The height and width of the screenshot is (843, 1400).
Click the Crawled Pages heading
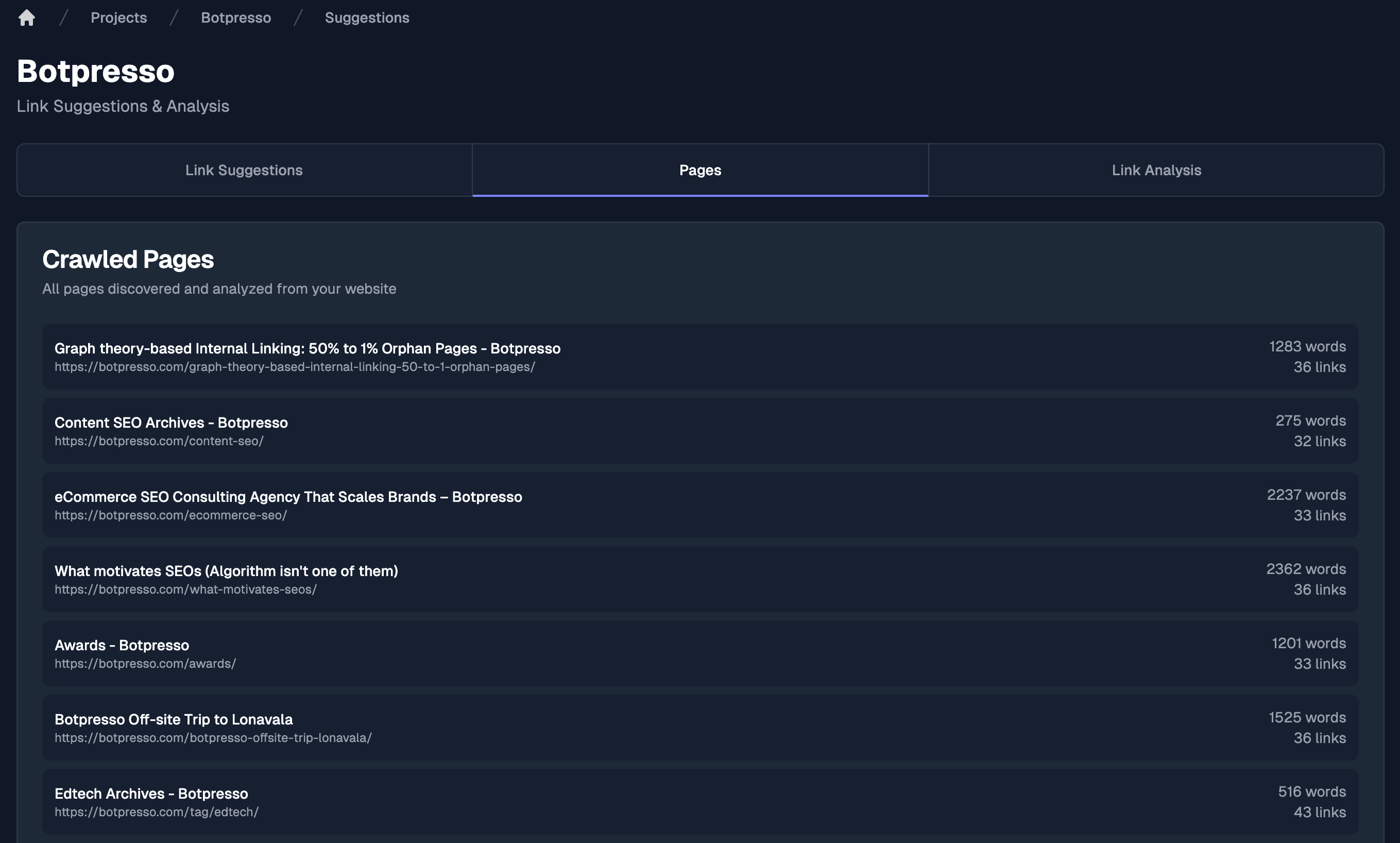pos(128,260)
